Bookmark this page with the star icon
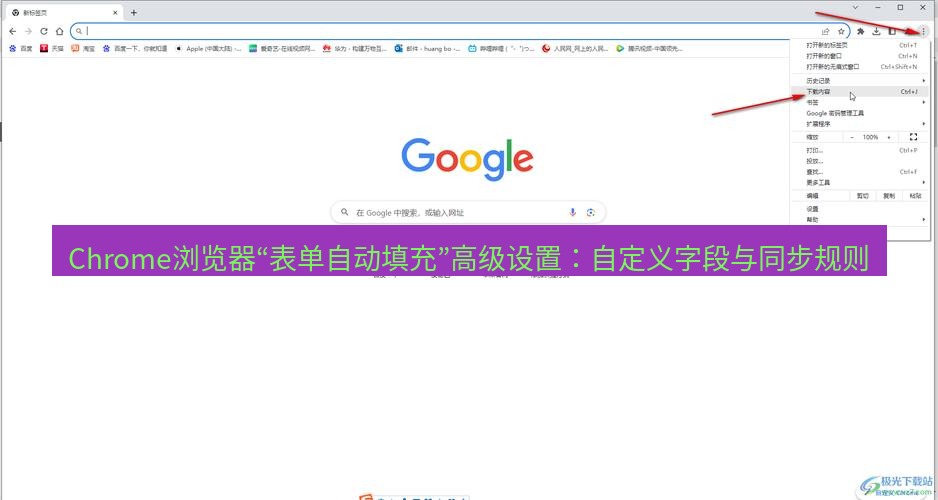 coord(841,31)
